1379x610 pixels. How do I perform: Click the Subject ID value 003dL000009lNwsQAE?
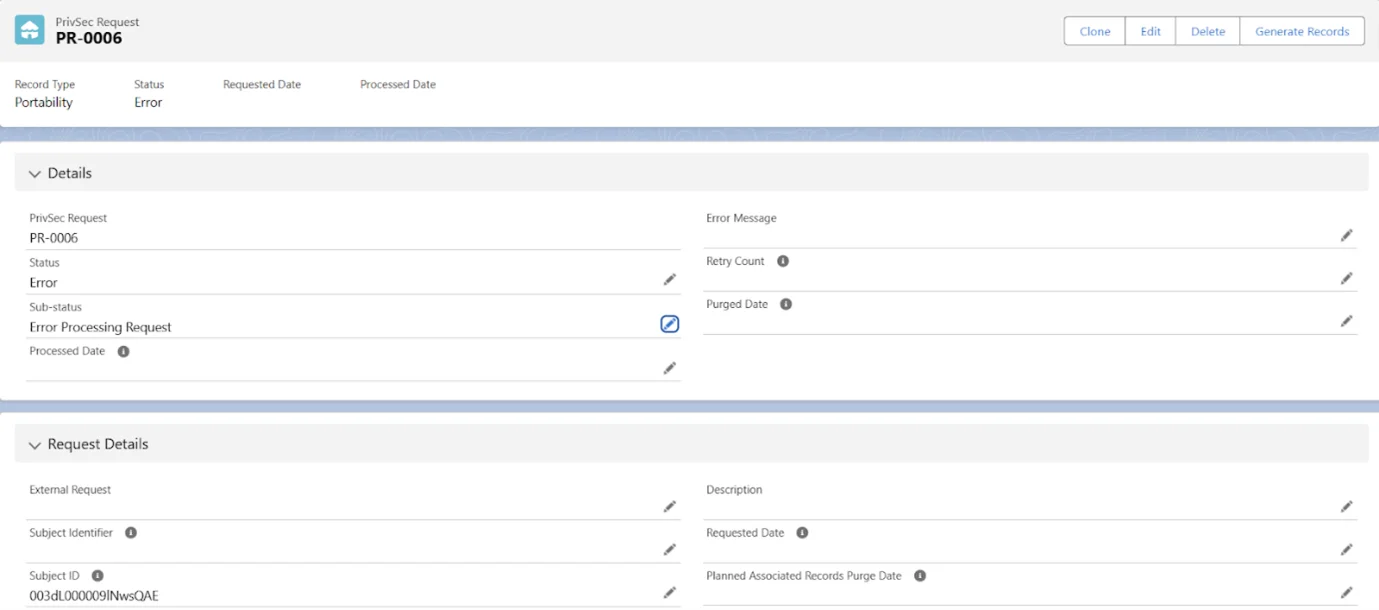[x=94, y=596]
